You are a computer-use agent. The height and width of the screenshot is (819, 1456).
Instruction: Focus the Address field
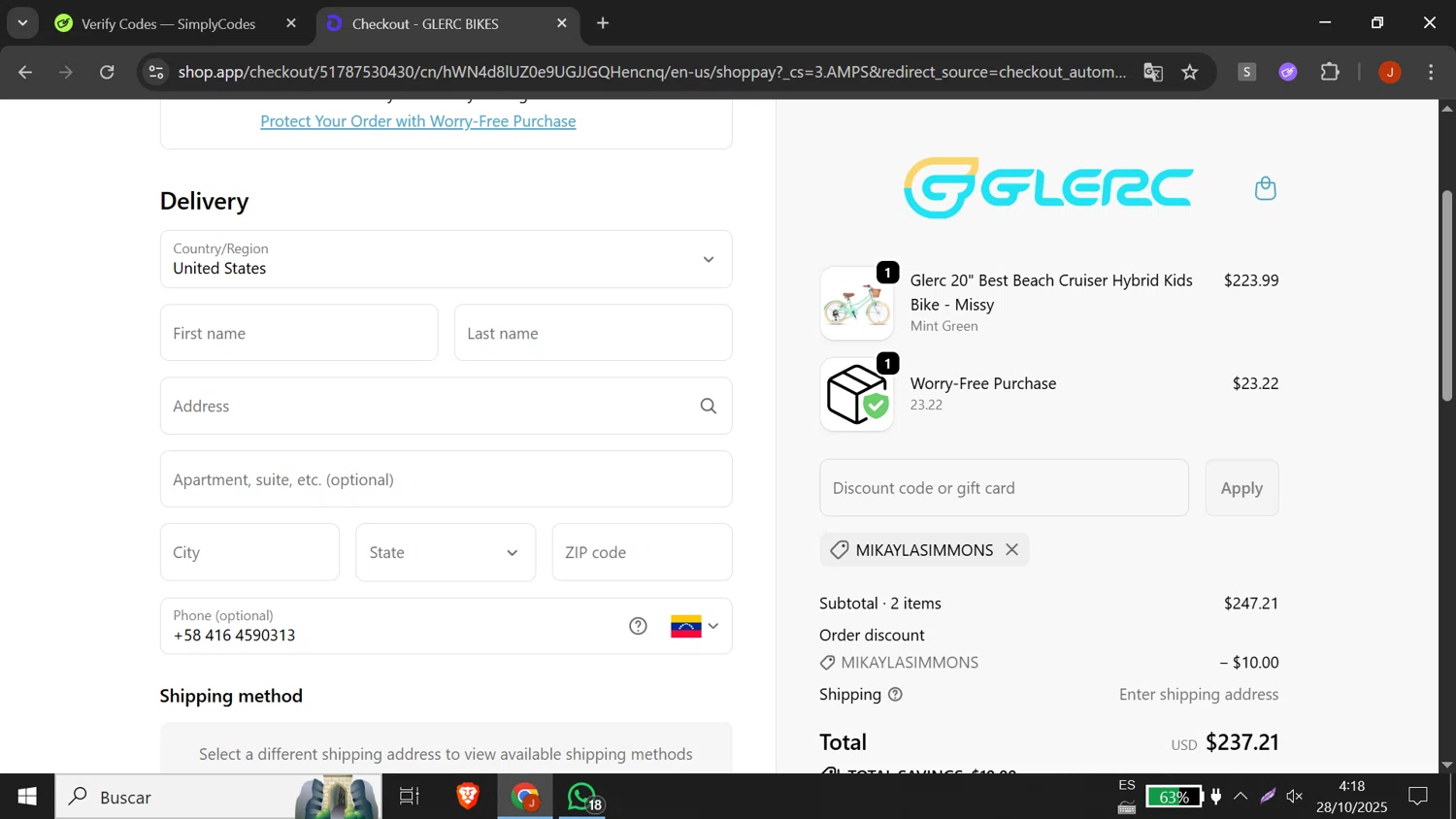click(446, 406)
